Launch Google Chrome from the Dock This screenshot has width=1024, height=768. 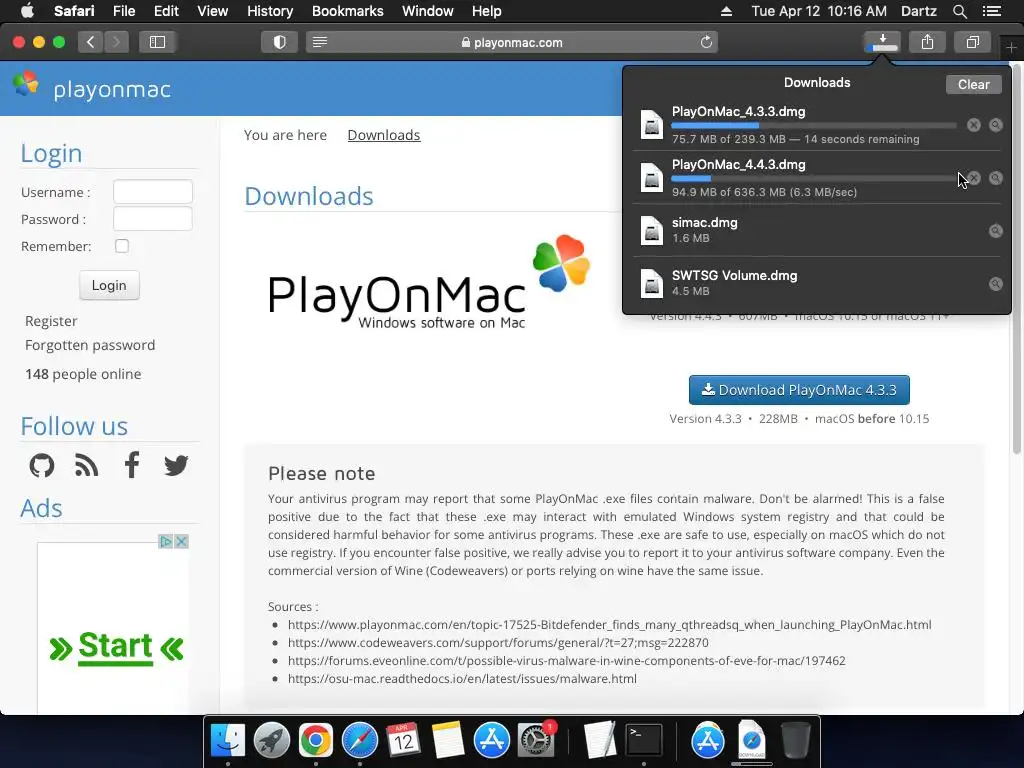[316, 741]
